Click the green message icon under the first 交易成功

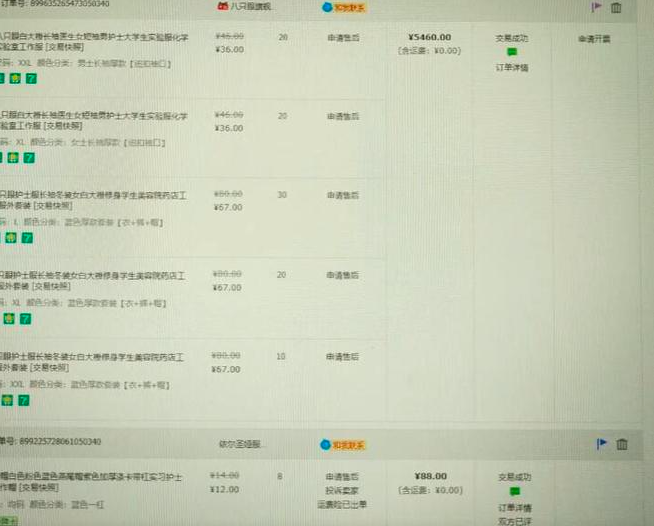click(x=512, y=53)
